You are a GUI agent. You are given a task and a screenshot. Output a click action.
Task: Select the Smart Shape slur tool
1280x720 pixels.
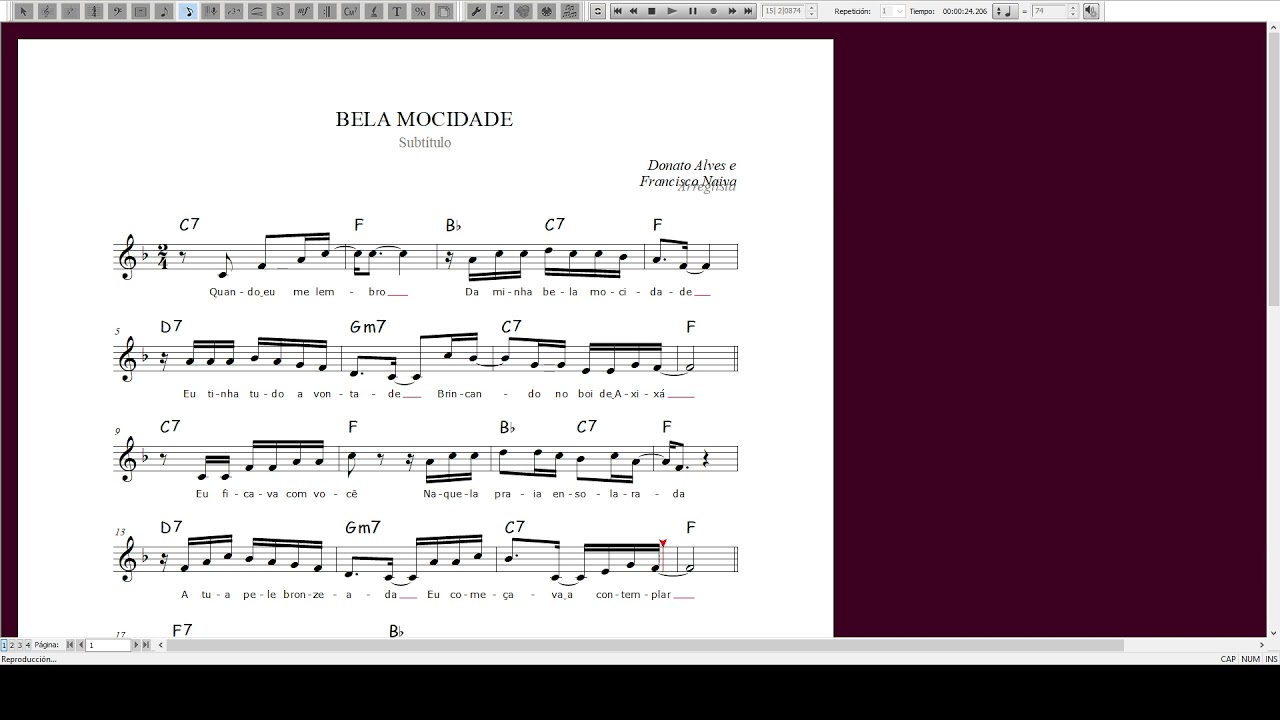pos(257,11)
